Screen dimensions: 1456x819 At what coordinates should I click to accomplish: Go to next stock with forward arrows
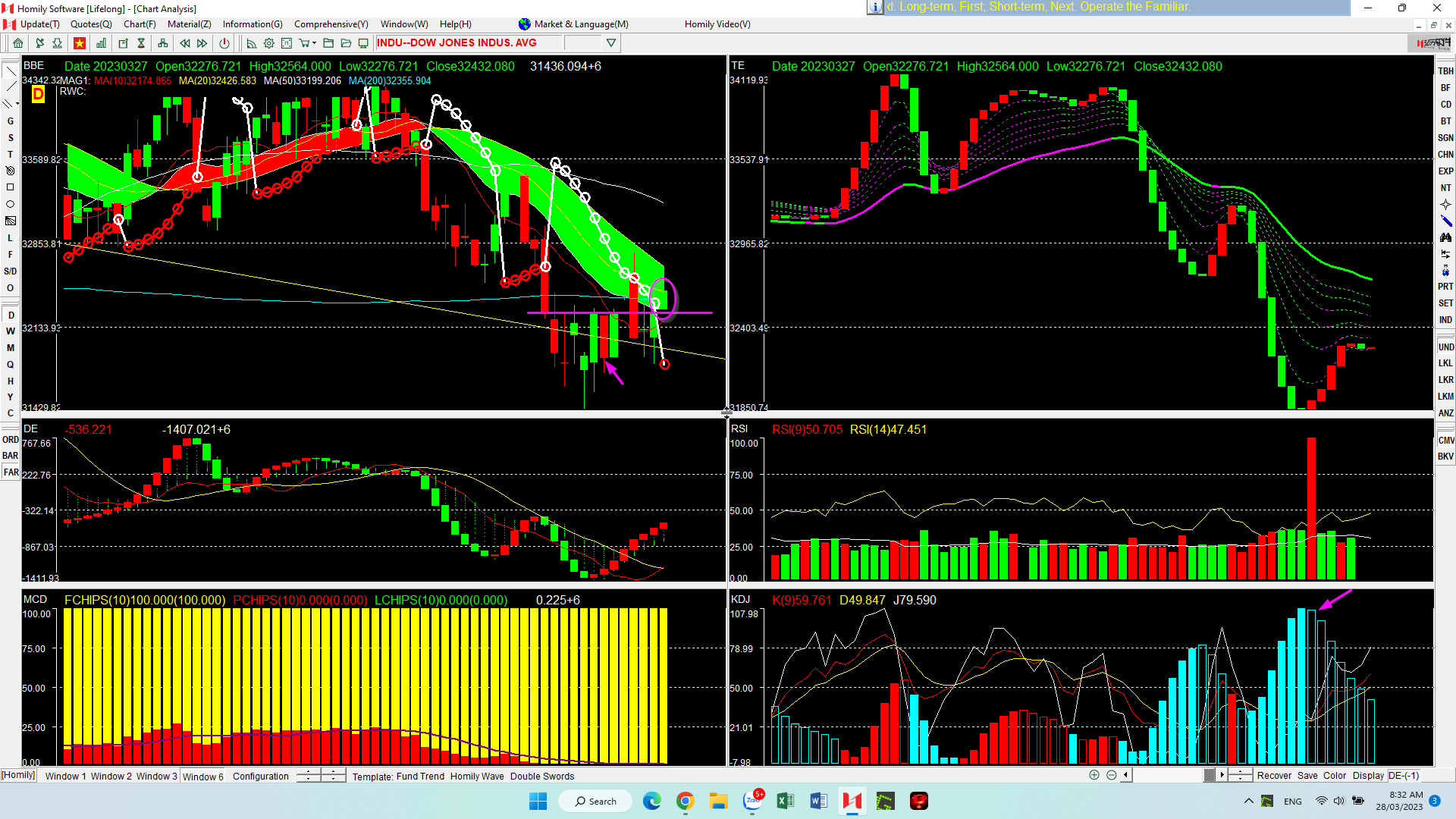(202, 43)
